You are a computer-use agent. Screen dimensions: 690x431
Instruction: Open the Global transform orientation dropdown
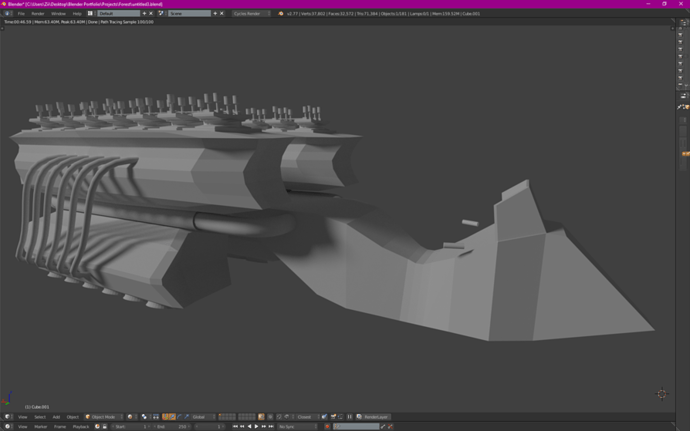pos(203,417)
